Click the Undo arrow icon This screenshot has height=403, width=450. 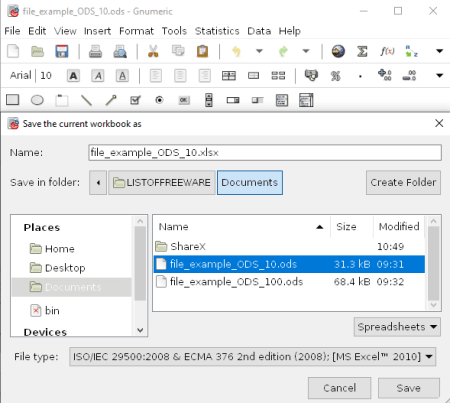coord(236,51)
